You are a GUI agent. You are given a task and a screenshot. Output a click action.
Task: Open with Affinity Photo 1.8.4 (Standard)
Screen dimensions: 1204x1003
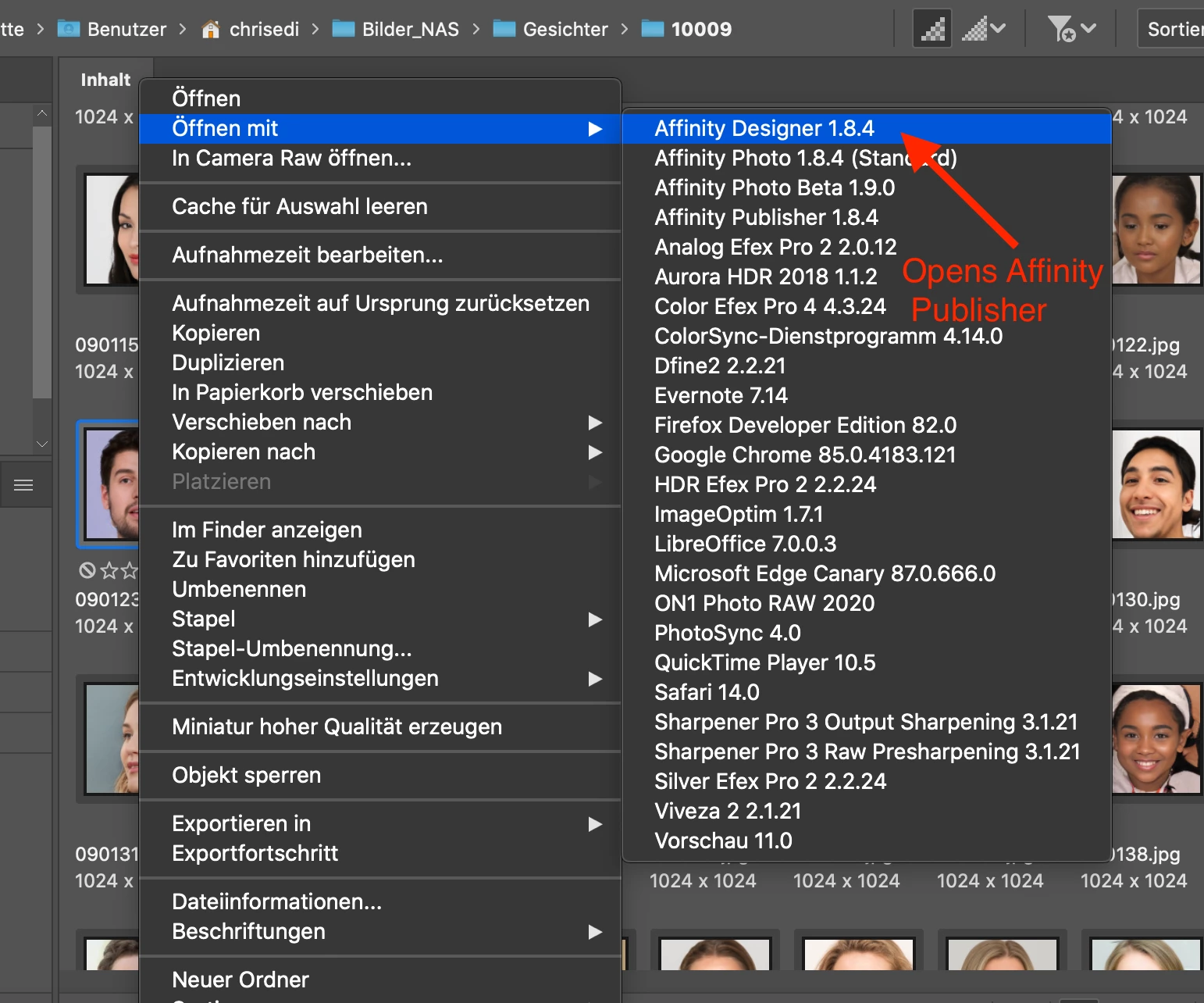[x=867, y=158]
